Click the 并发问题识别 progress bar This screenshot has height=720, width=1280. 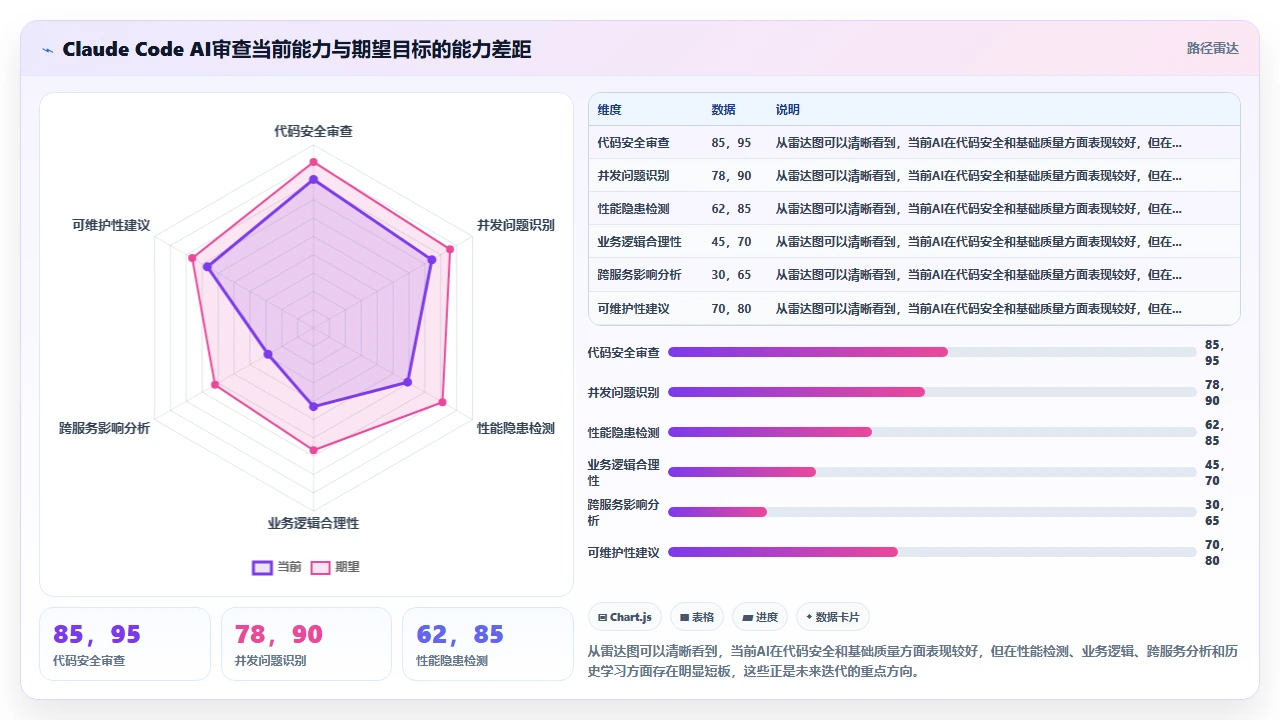coord(932,392)
